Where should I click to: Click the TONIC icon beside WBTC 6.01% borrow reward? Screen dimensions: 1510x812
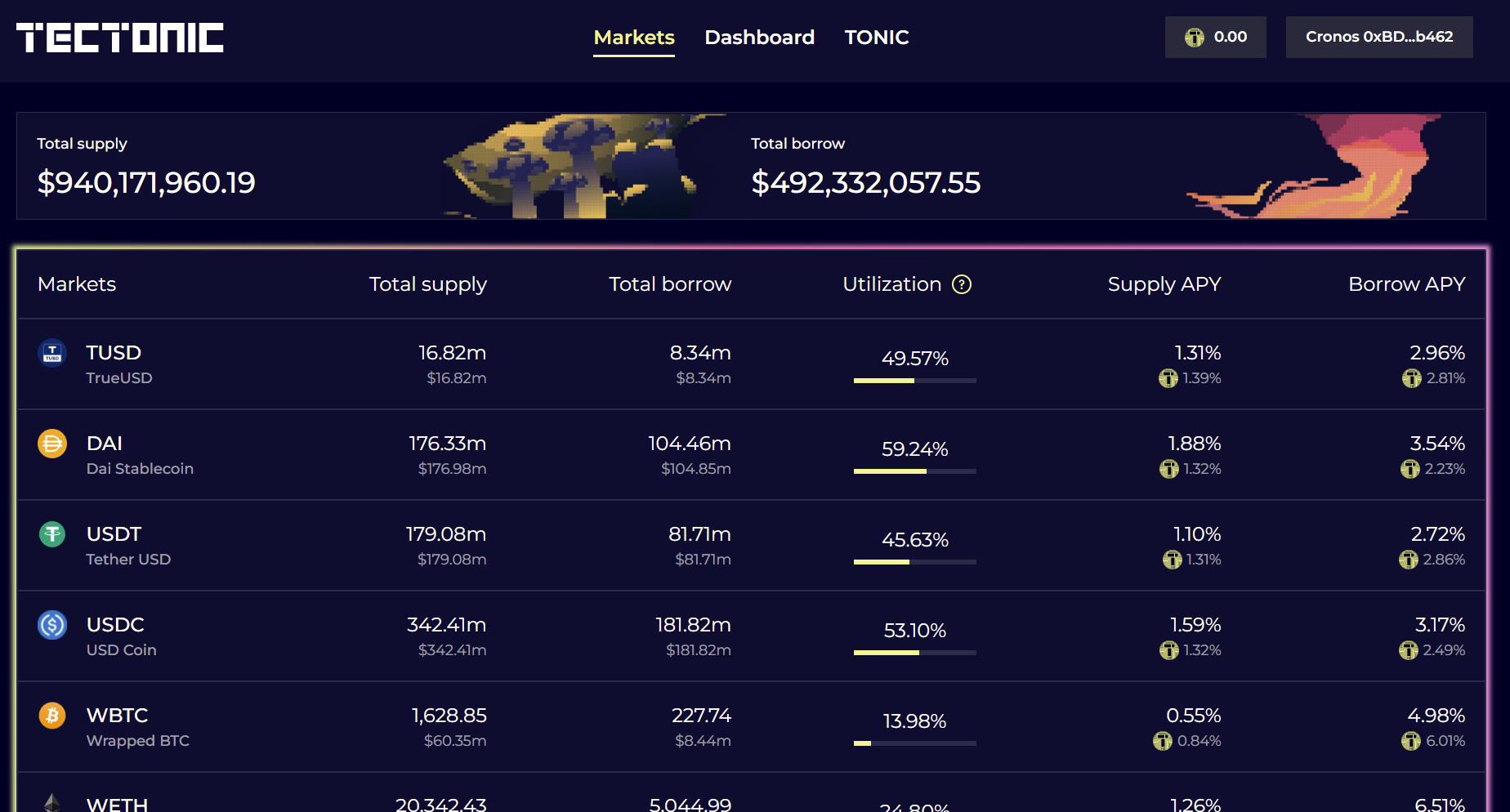[1410, 741]
